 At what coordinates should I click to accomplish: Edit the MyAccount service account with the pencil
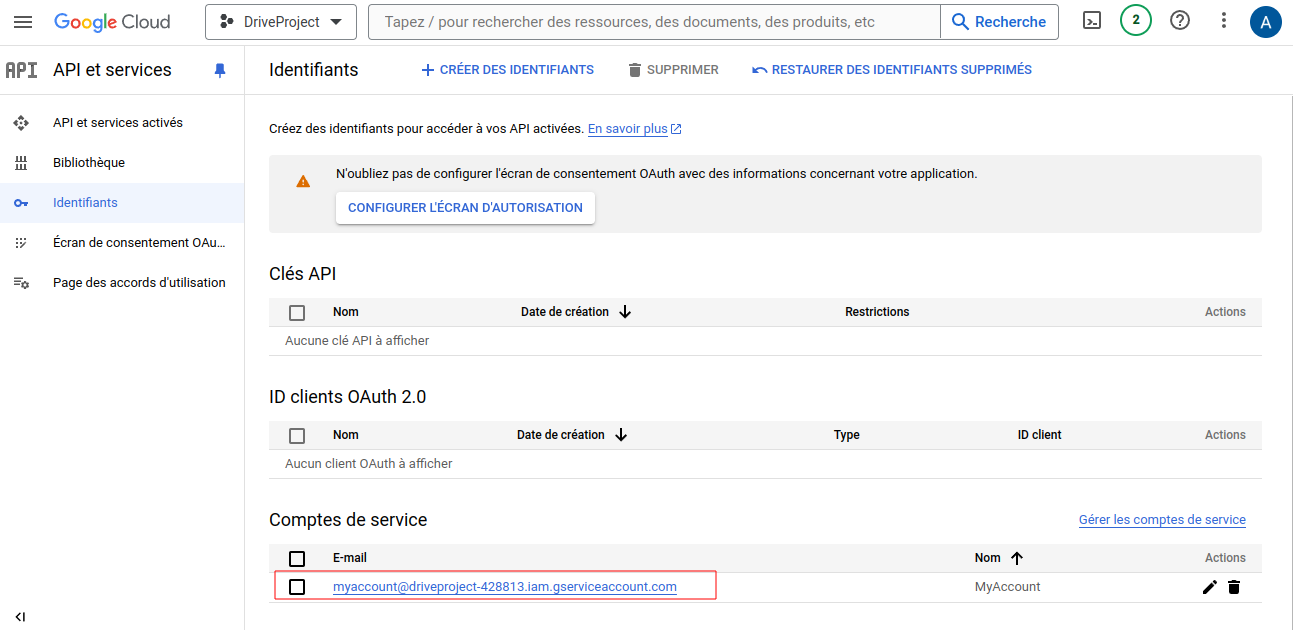1209,587
